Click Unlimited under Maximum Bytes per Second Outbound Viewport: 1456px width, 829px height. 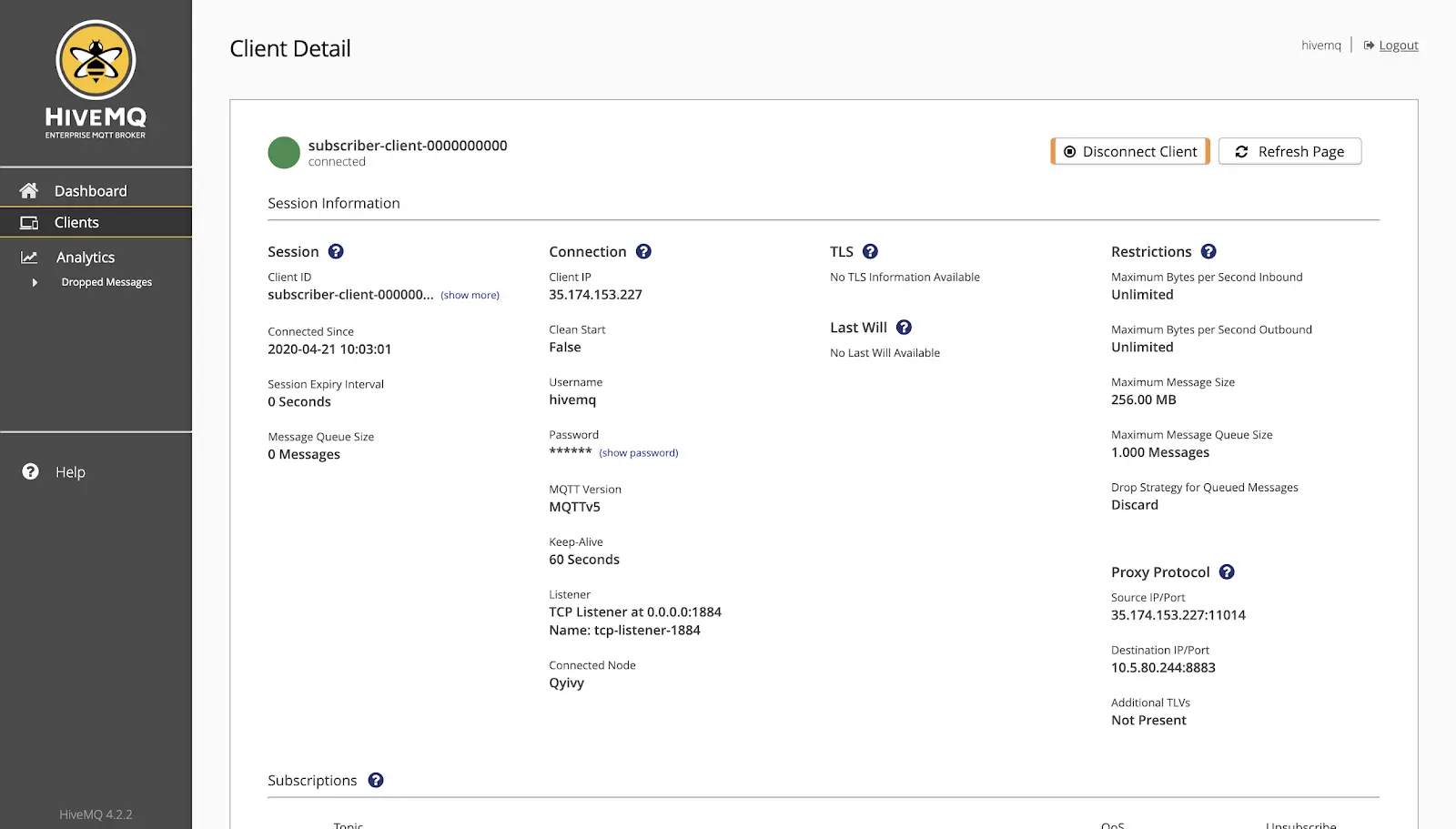click(1142, 348)
